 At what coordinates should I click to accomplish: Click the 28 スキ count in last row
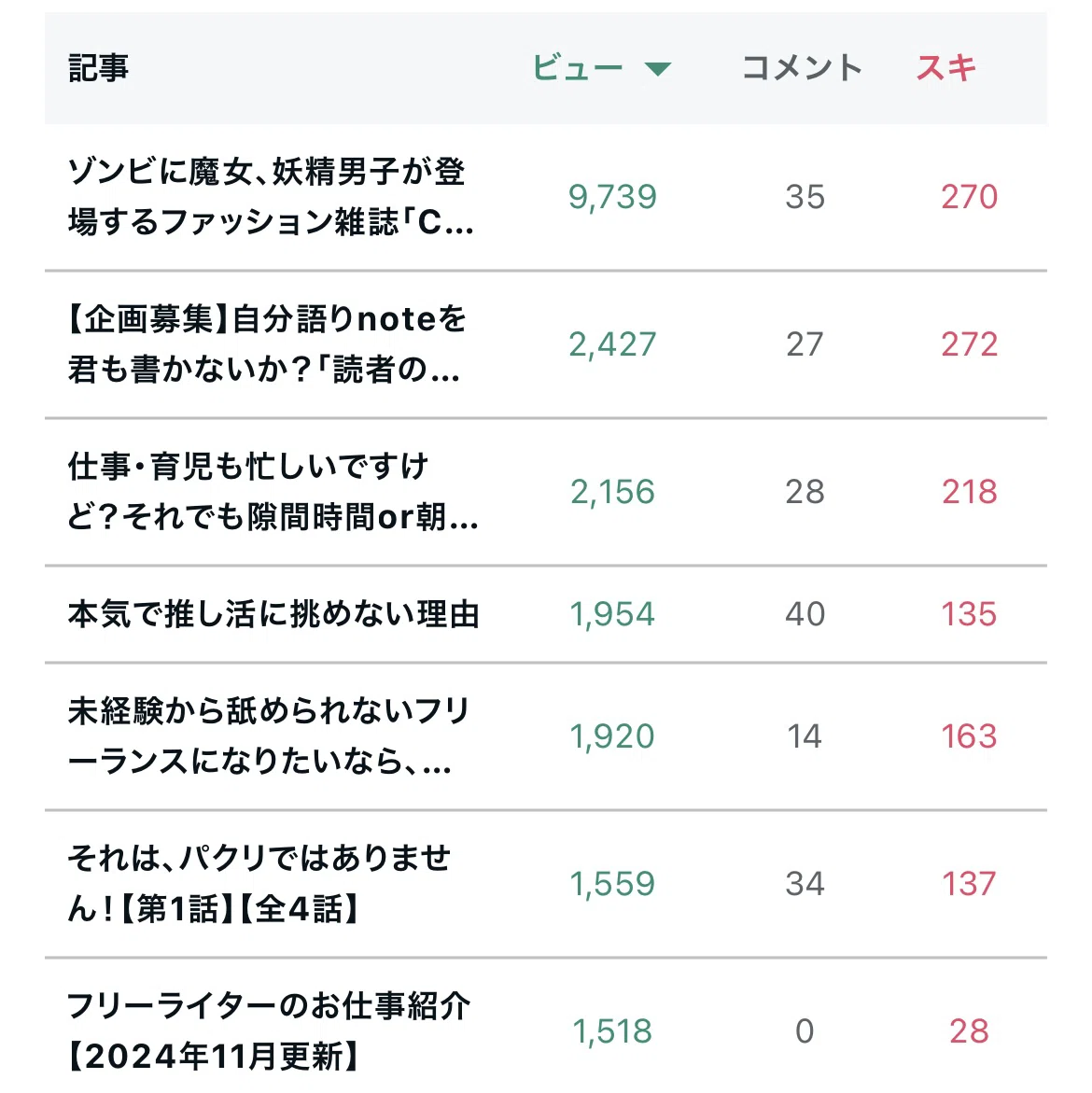970,1031
